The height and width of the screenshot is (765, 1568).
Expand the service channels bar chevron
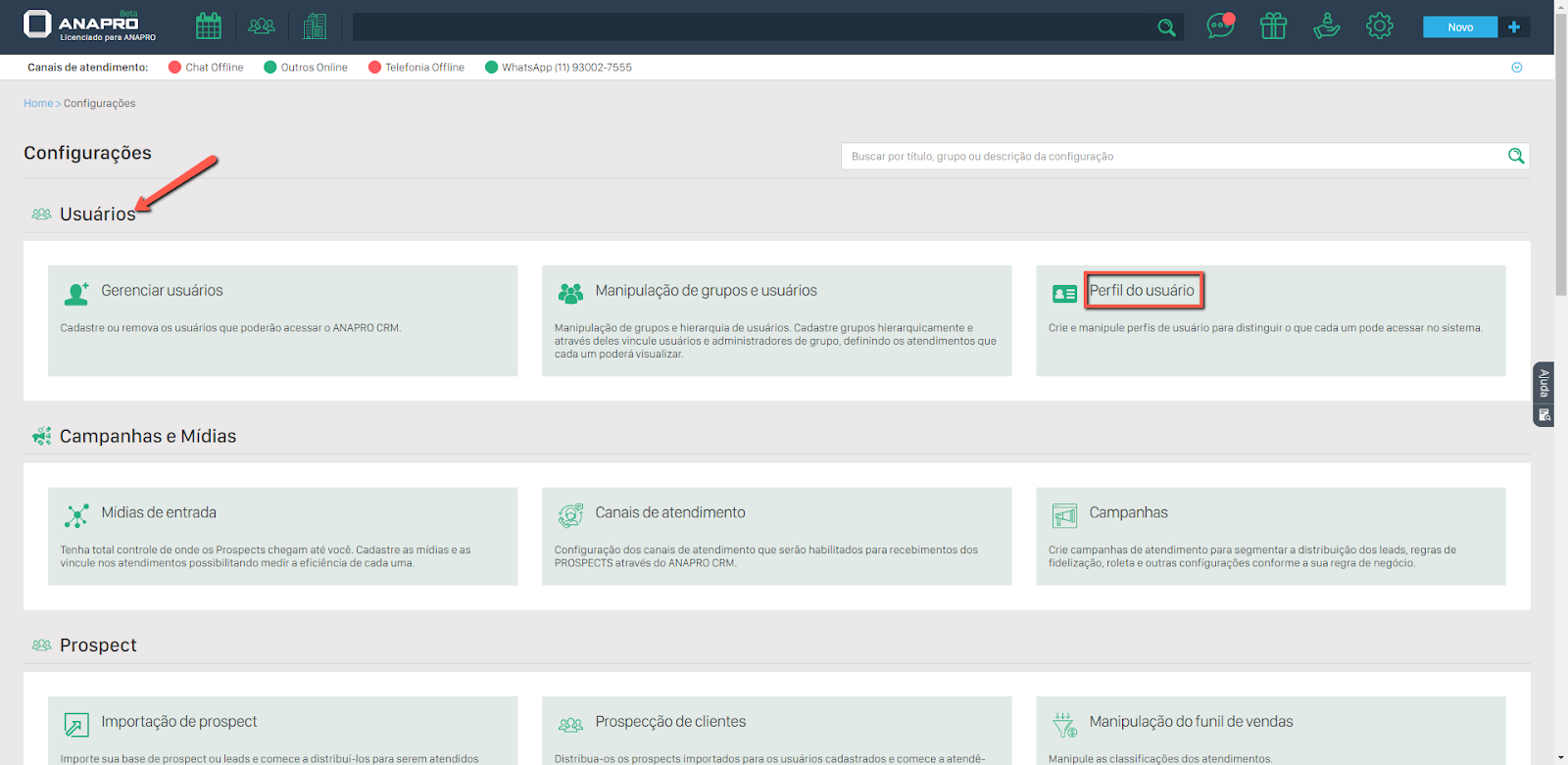tap(1516, 68)
